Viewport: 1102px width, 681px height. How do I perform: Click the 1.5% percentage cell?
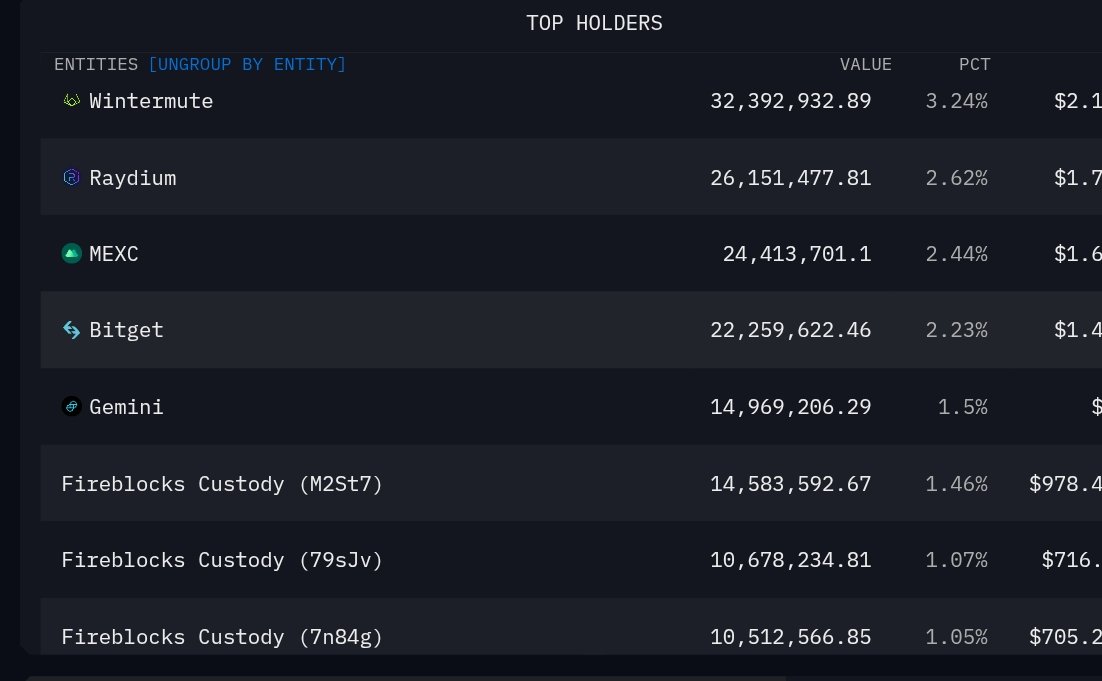pyautogui.click(x=963, y=407)
